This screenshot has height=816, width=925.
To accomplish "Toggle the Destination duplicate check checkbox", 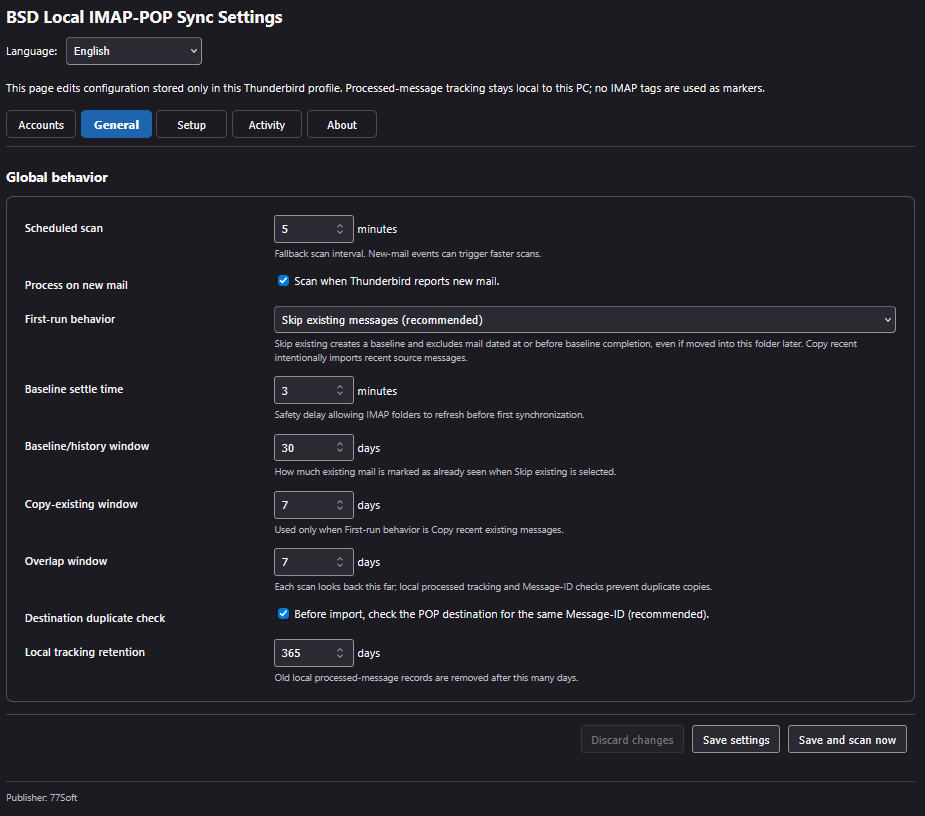I will pyautogui.click(x=284, y=614).
